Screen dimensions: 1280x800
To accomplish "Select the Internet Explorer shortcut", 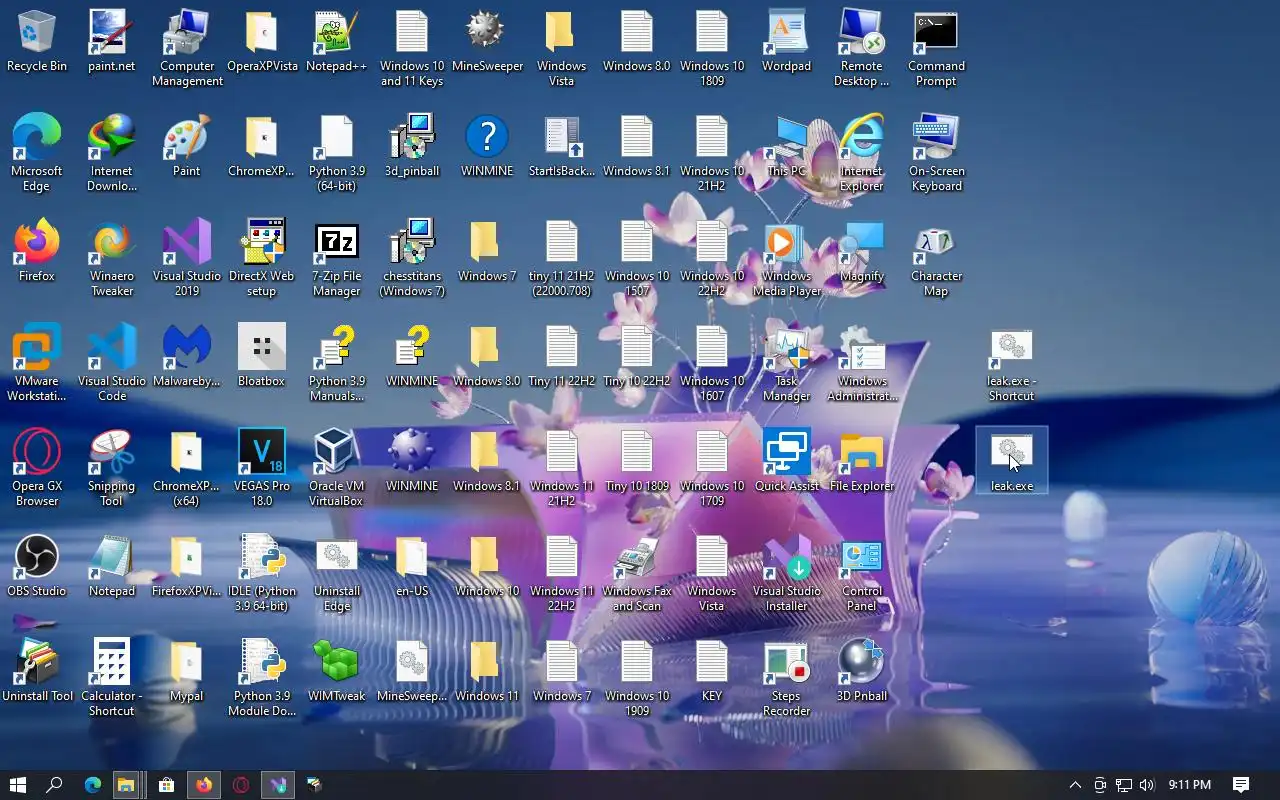I will click(x=862, y=154).
